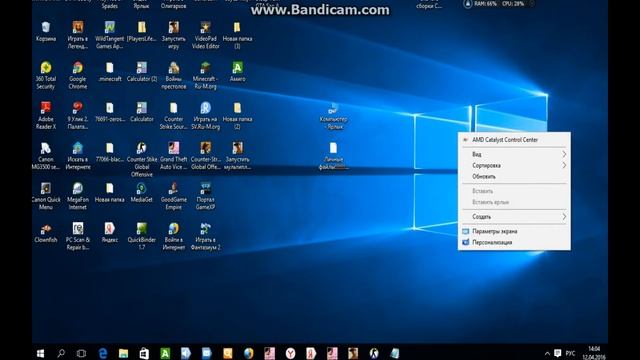This screenshot has height=360, width=640.
Task: Select the Calculator icon in third row
Action: tap(142, 112)
